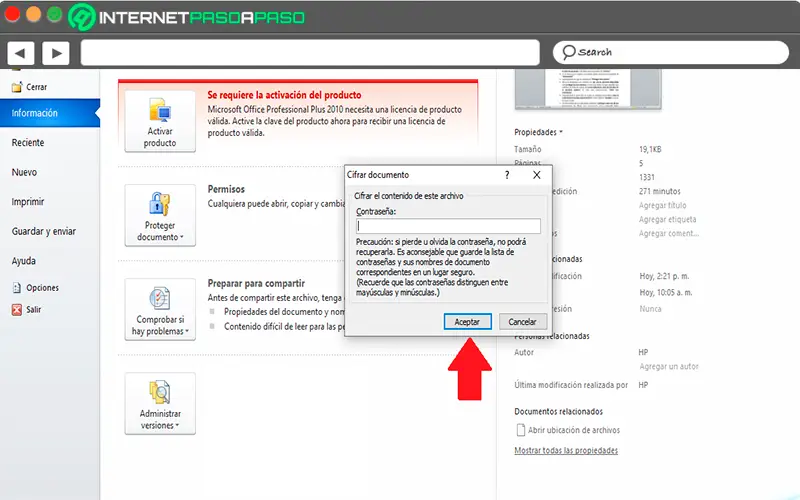
Task: Click the 'Hoy, 2:21 p. m.' value
Action: coord(664,276)
